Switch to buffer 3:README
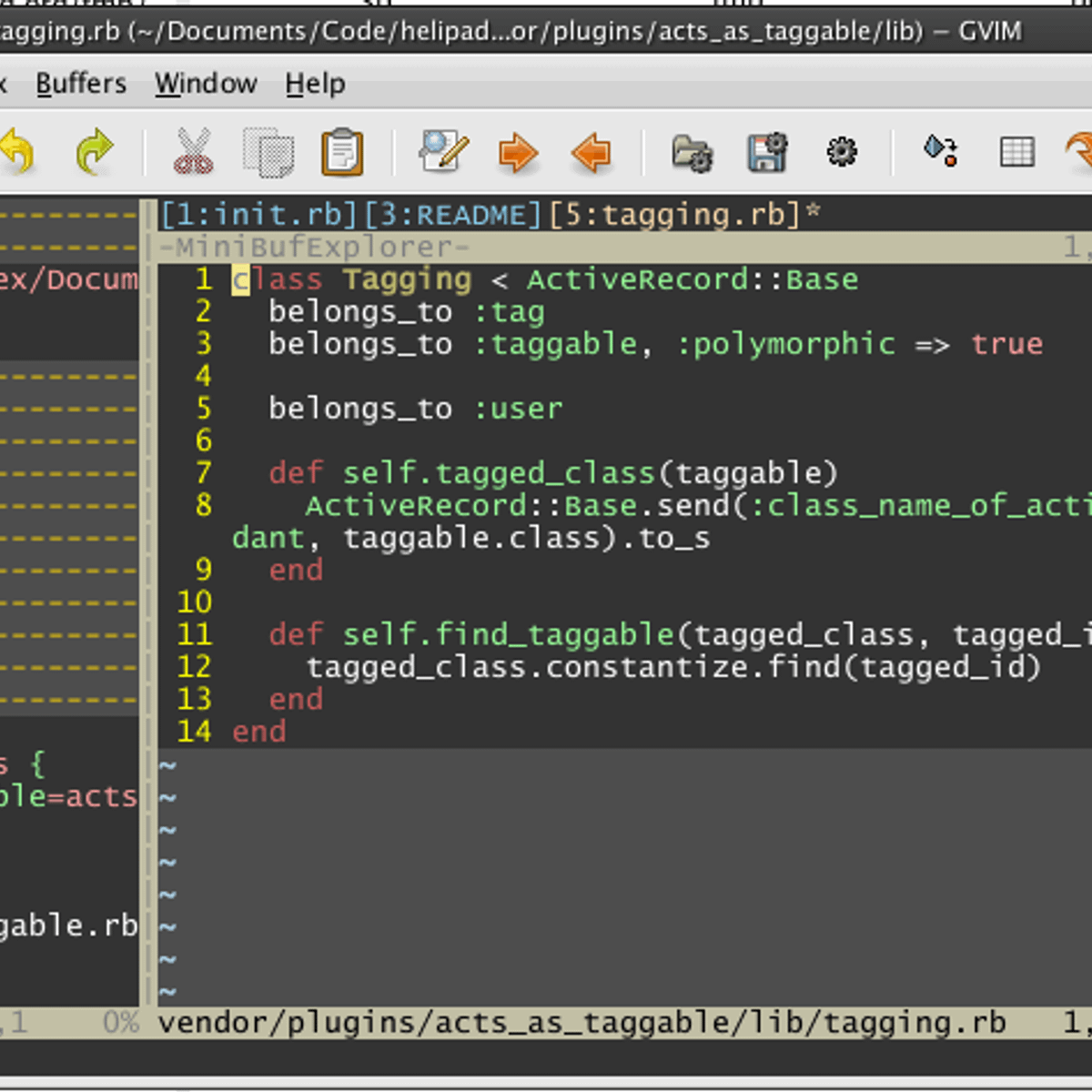1092x1092 pixels. point(452,215)
